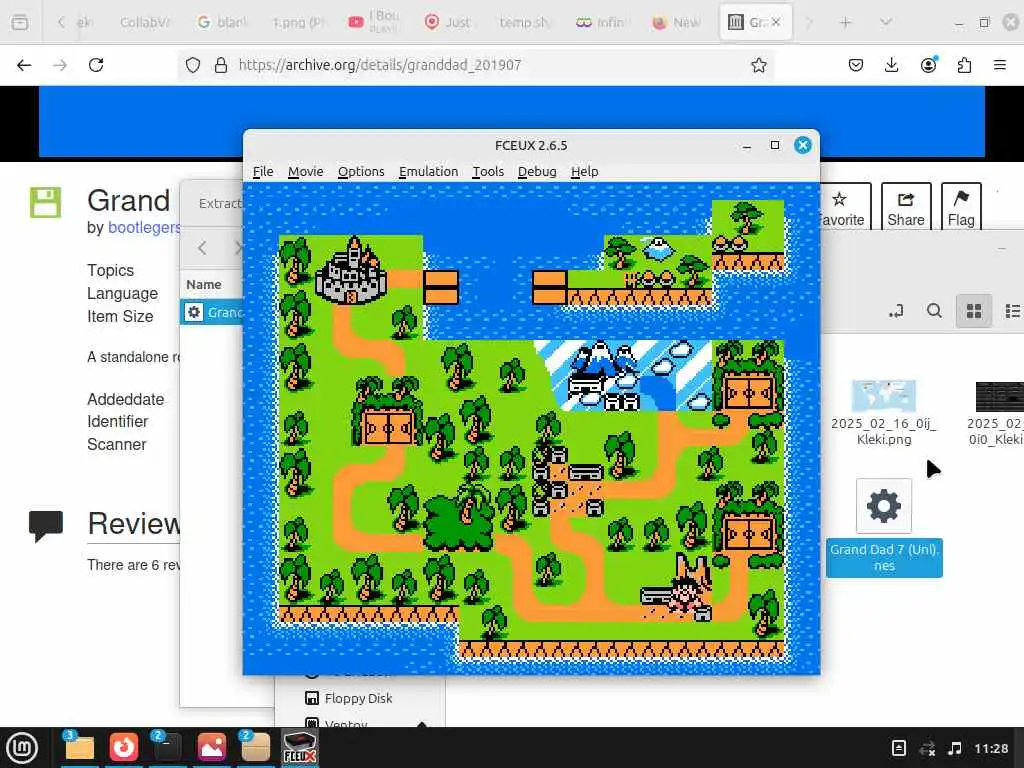Image resolution: width=1024 pixels, height=768 pixels.
Task: Select the Grand row in archive manager list
Action: (212, 312)
